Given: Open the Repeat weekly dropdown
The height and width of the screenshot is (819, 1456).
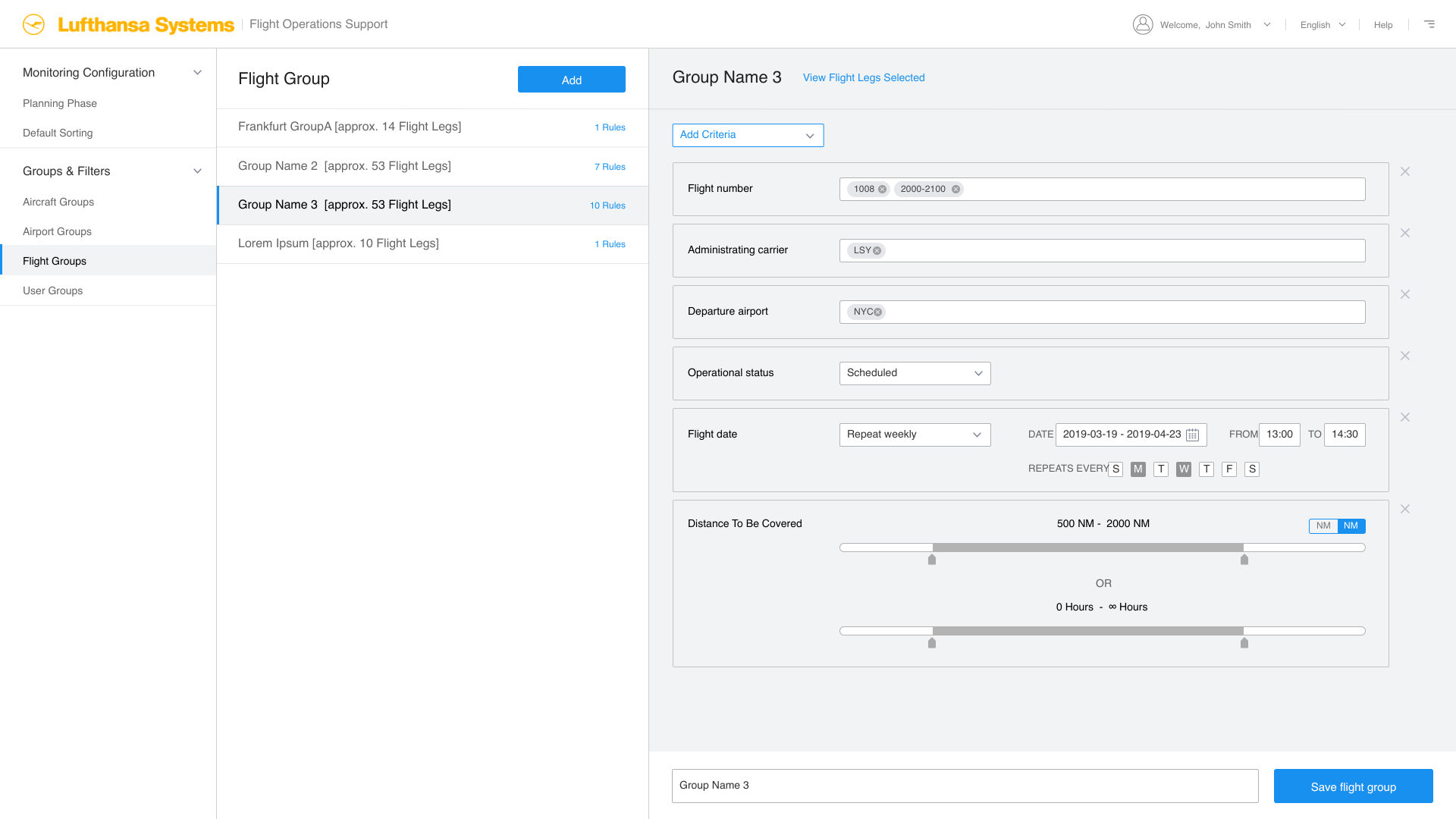Looking at the screenshot, I should [x=915, y=435].
